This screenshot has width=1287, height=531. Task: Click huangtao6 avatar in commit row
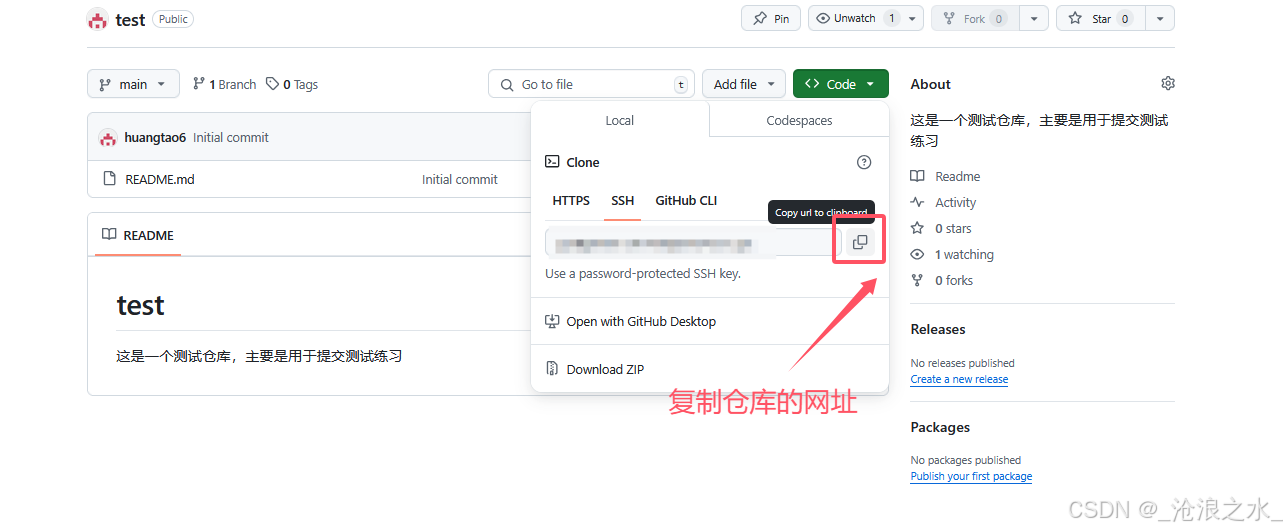(x=108, y=138)
